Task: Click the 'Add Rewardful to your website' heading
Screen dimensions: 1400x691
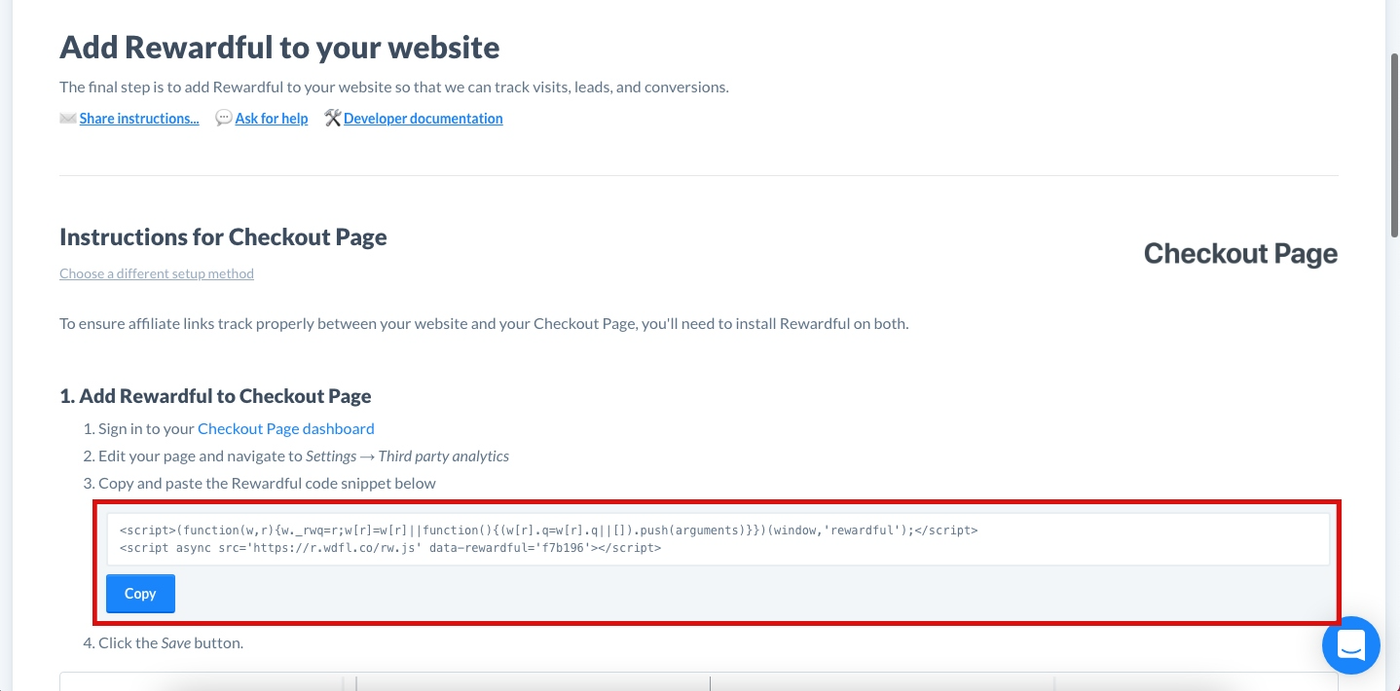Action: [279, 46]
